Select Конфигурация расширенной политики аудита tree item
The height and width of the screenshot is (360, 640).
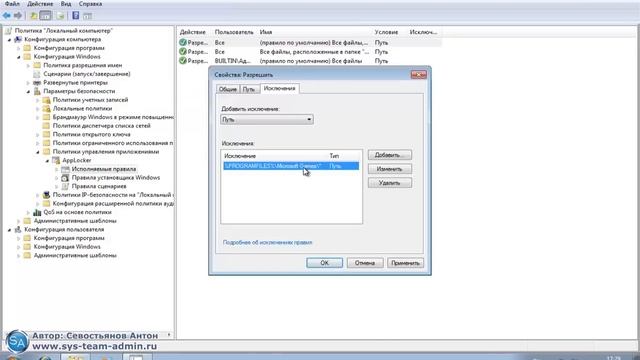(113, 204)
